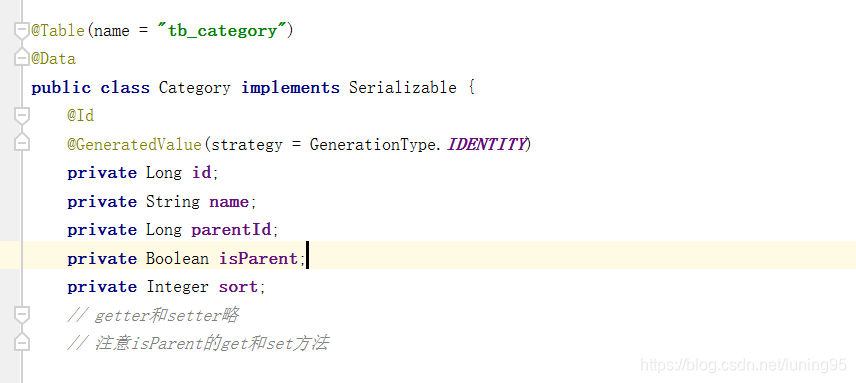Click the @Id annotation
This screenshot has width=856, height=383.
coord(81,116)
